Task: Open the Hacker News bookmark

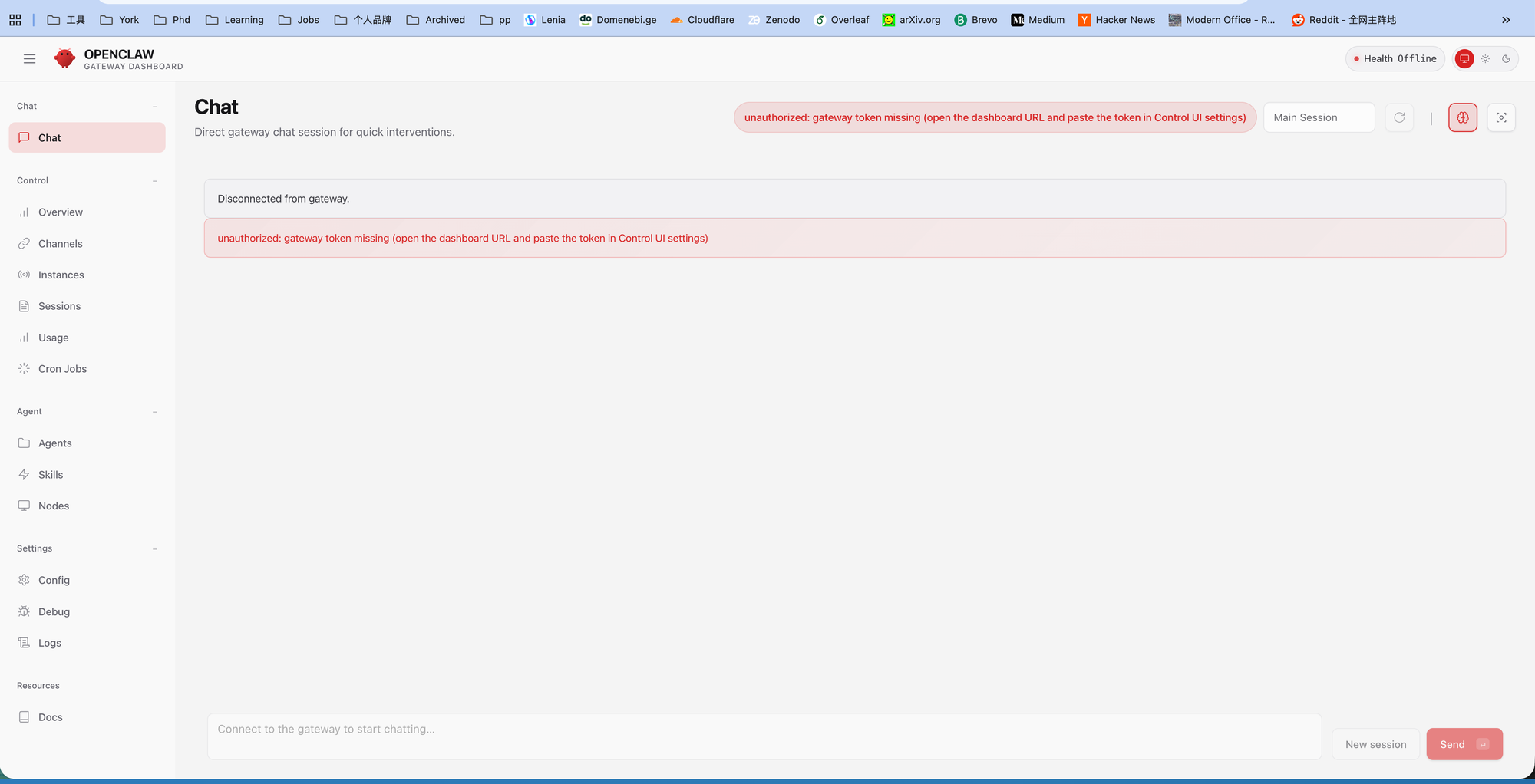Action: tap(1117, 20)
